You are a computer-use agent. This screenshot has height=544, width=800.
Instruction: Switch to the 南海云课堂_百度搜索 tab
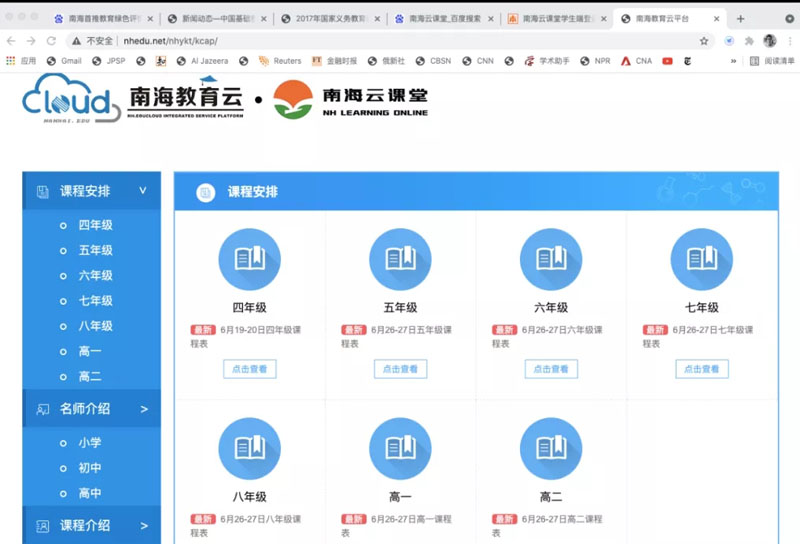[x=440, y=18]
